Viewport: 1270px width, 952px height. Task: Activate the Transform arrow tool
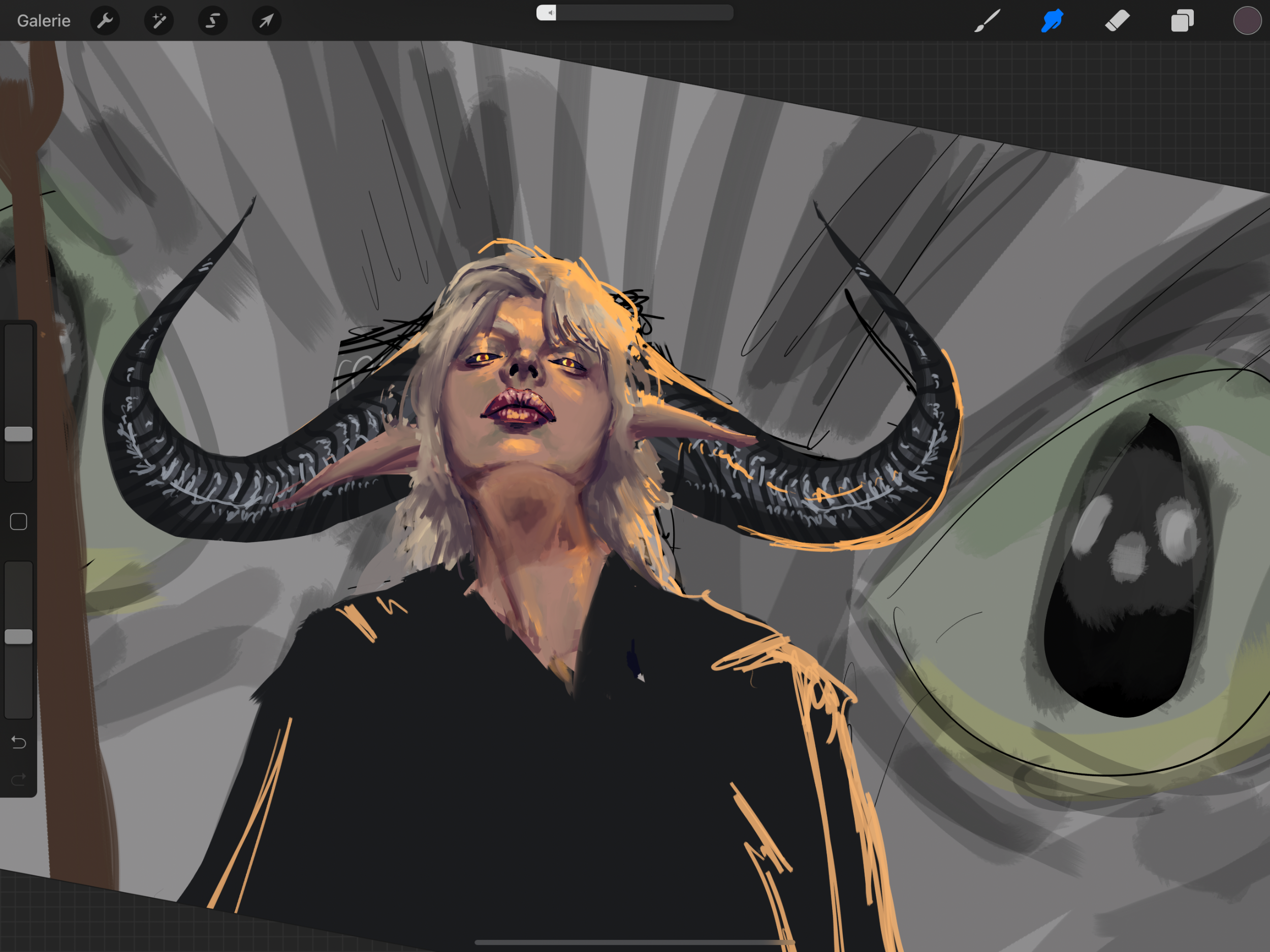[266, 21]
